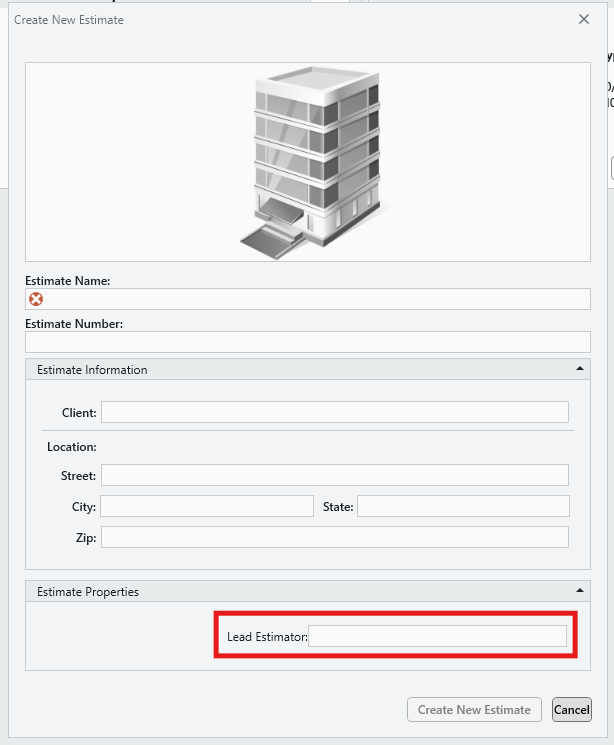
Task: Click into the Estimate Number field
Action: click(308, 343)
